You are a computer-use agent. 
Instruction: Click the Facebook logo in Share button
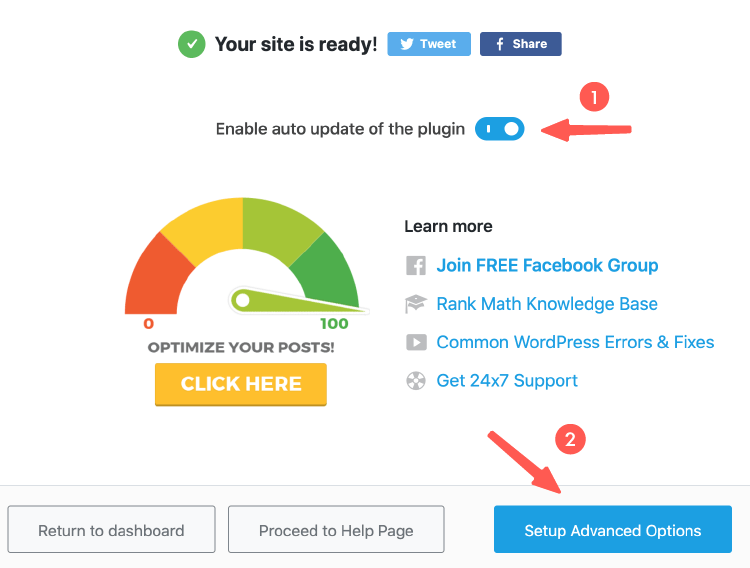pyautogui.click(x=498, y=44)
